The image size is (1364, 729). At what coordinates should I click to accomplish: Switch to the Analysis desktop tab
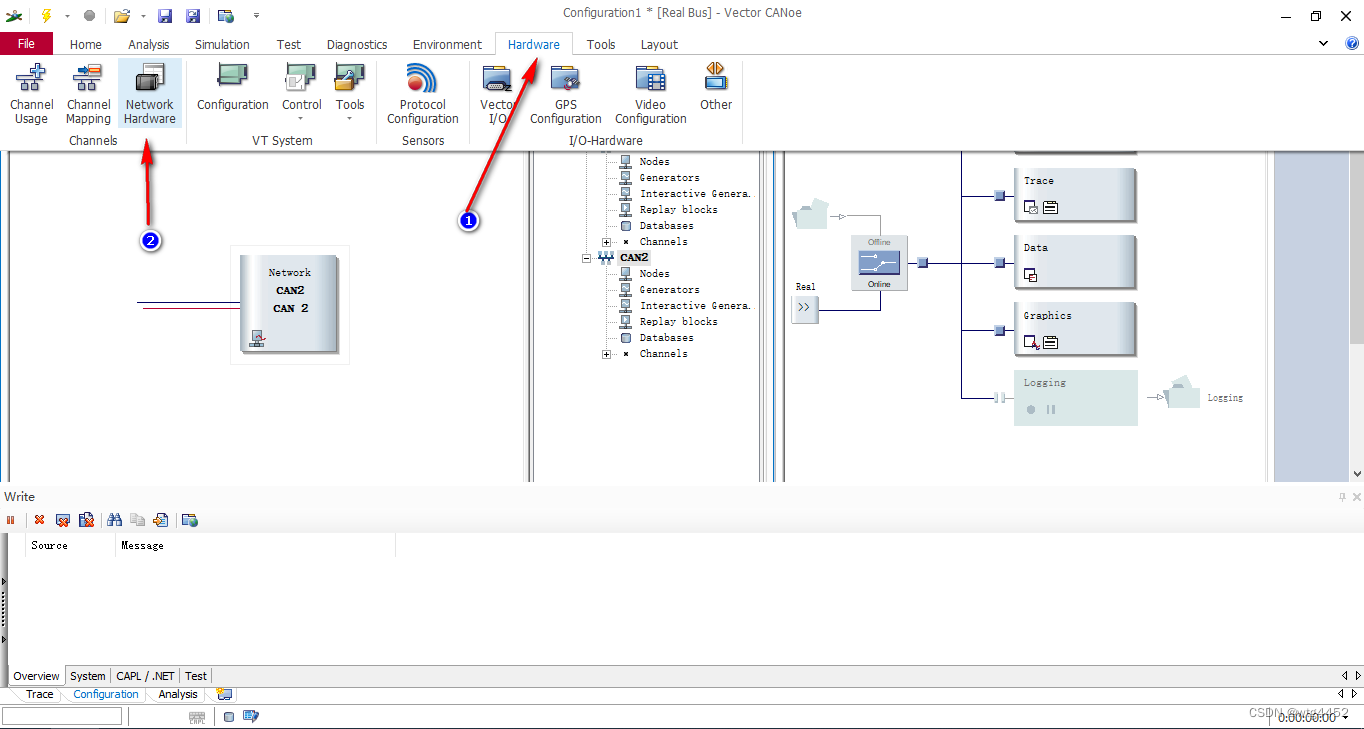[178, 694]
